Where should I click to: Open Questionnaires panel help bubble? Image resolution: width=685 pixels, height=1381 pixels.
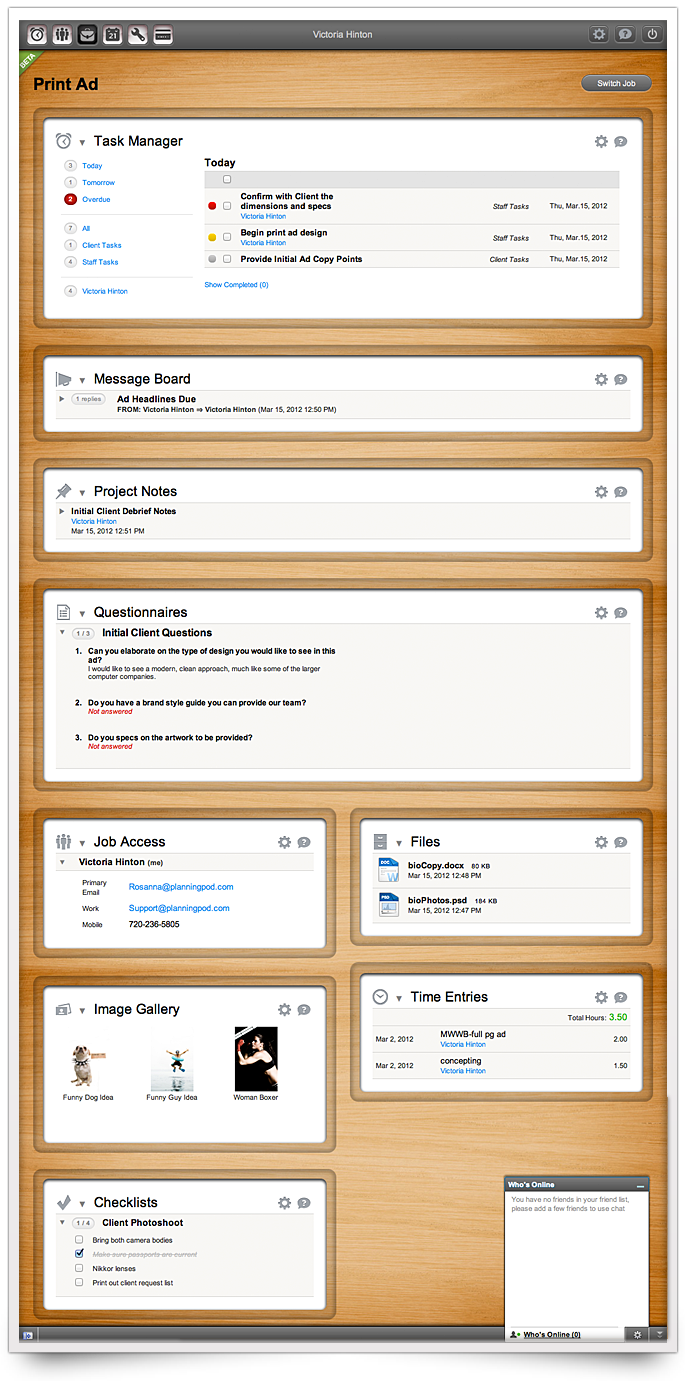621,613
